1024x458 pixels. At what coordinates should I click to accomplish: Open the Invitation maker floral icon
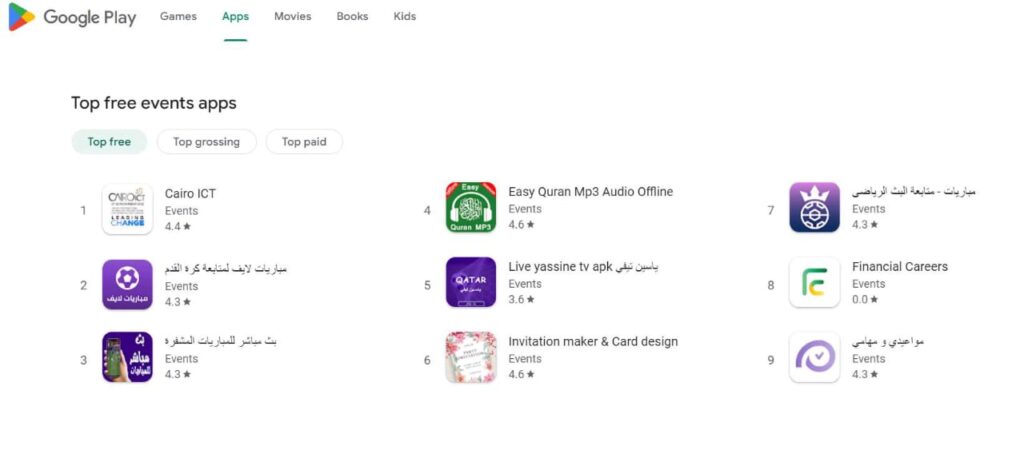[471, 357]
